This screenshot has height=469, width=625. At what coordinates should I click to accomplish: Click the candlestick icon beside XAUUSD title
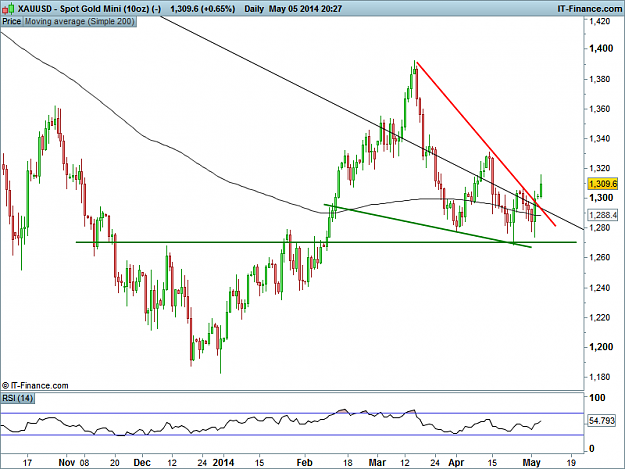click(x=8, y=8)
